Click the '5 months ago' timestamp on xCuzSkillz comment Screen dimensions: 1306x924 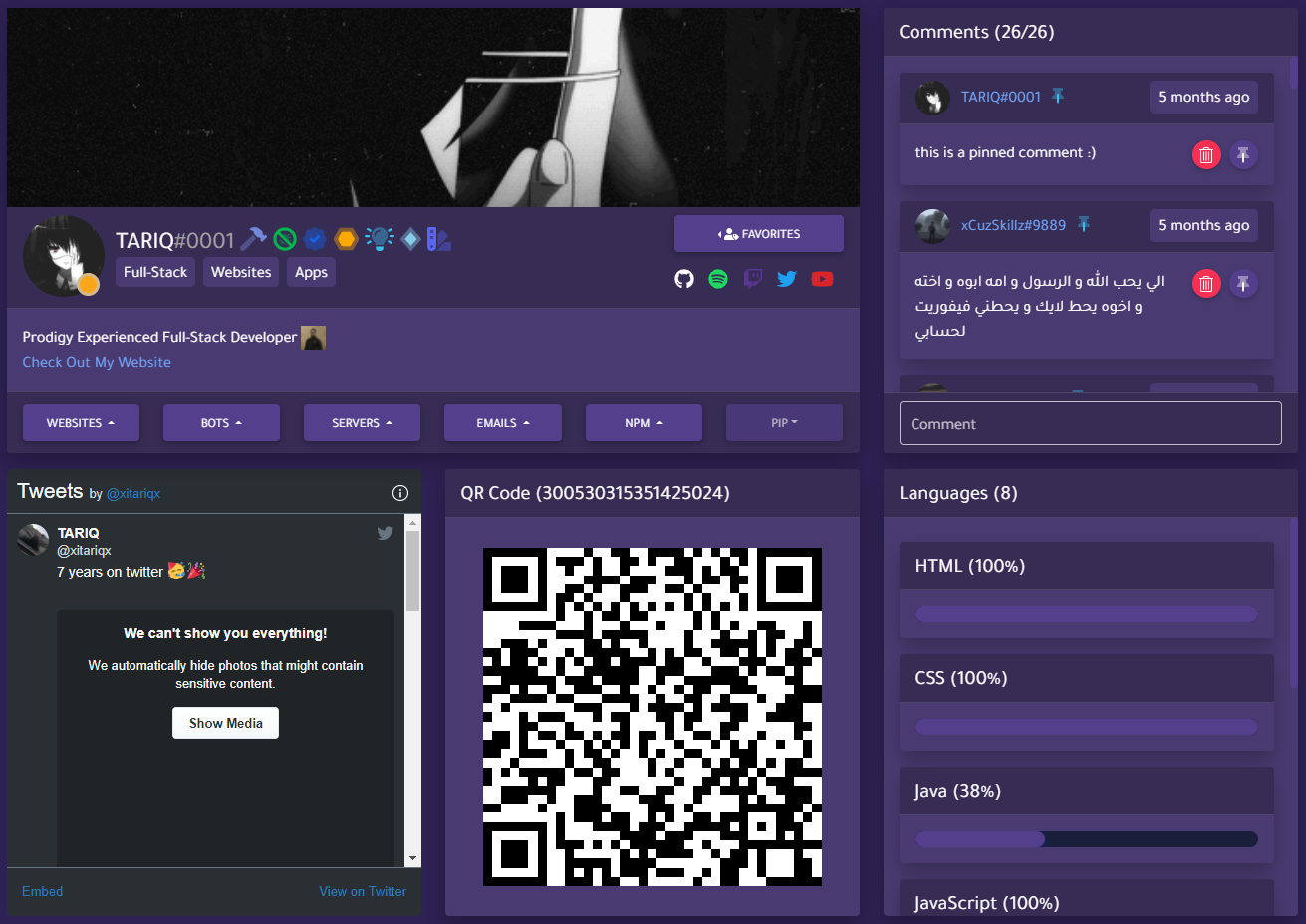pyautogui.click(x=1203, y=225)
